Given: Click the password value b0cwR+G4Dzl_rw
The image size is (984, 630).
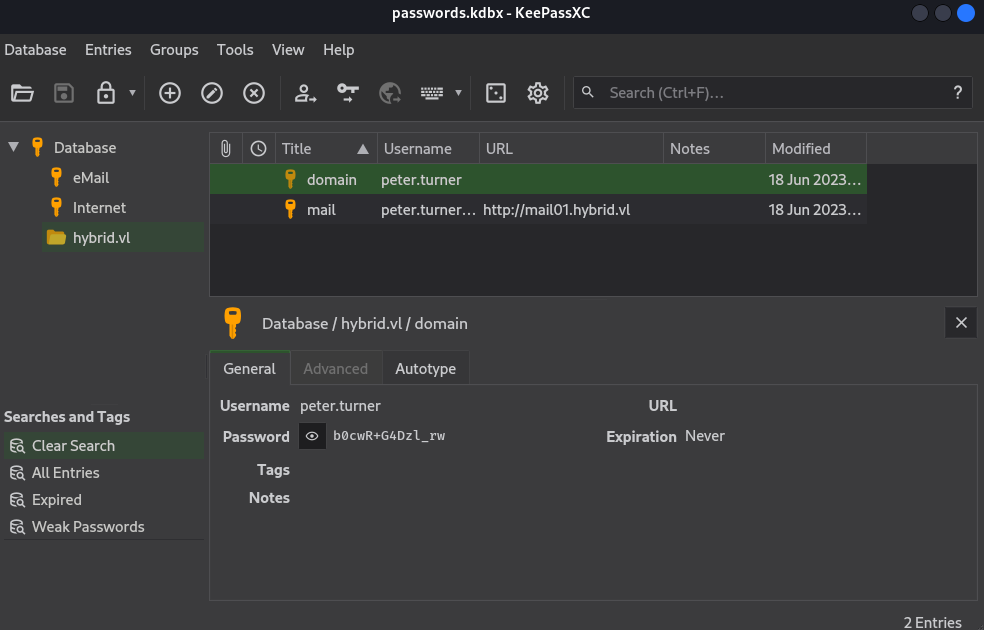Looking at the screenshot, I should (389, 435).
